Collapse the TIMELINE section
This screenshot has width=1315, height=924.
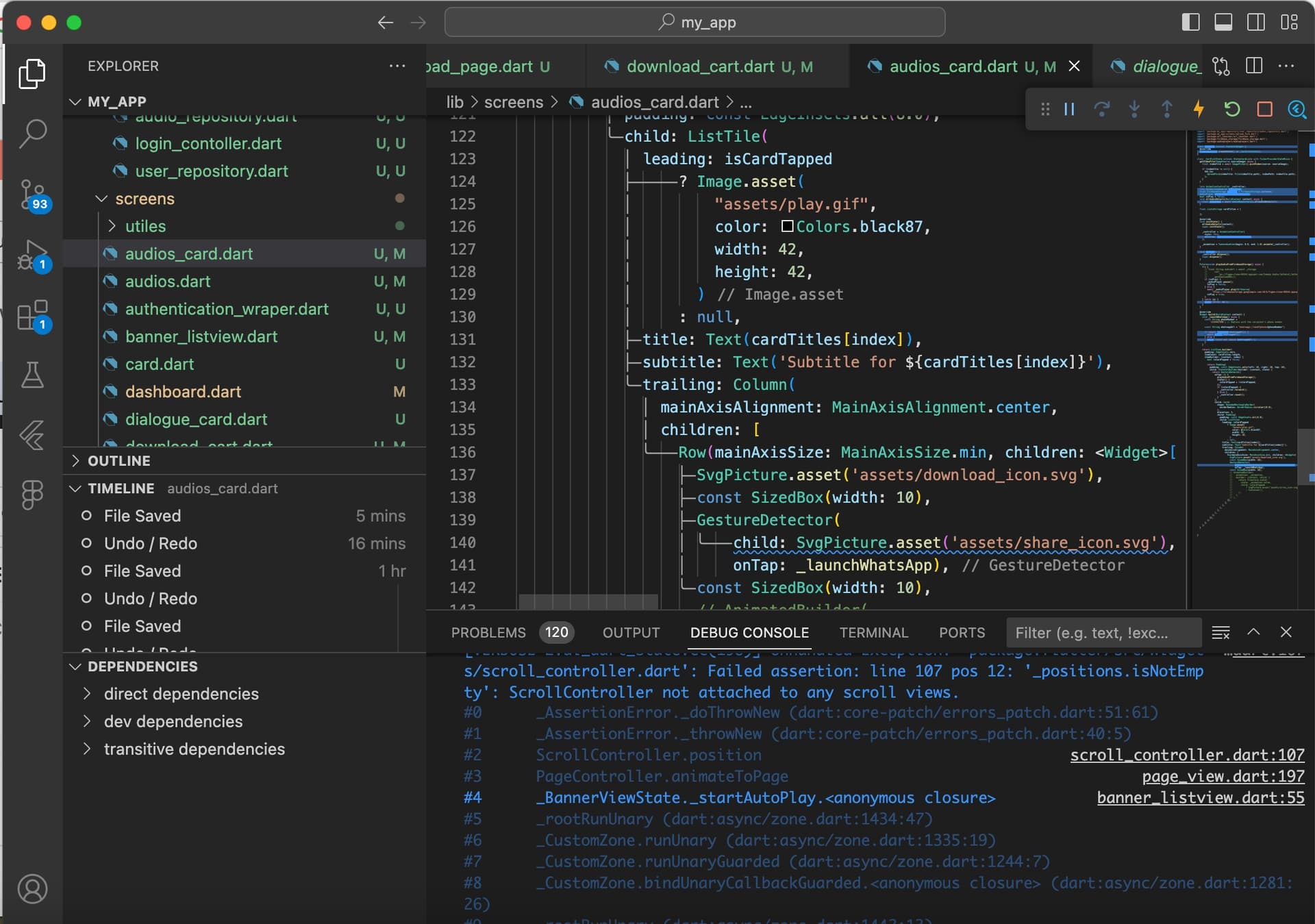(x=75, y=488)
